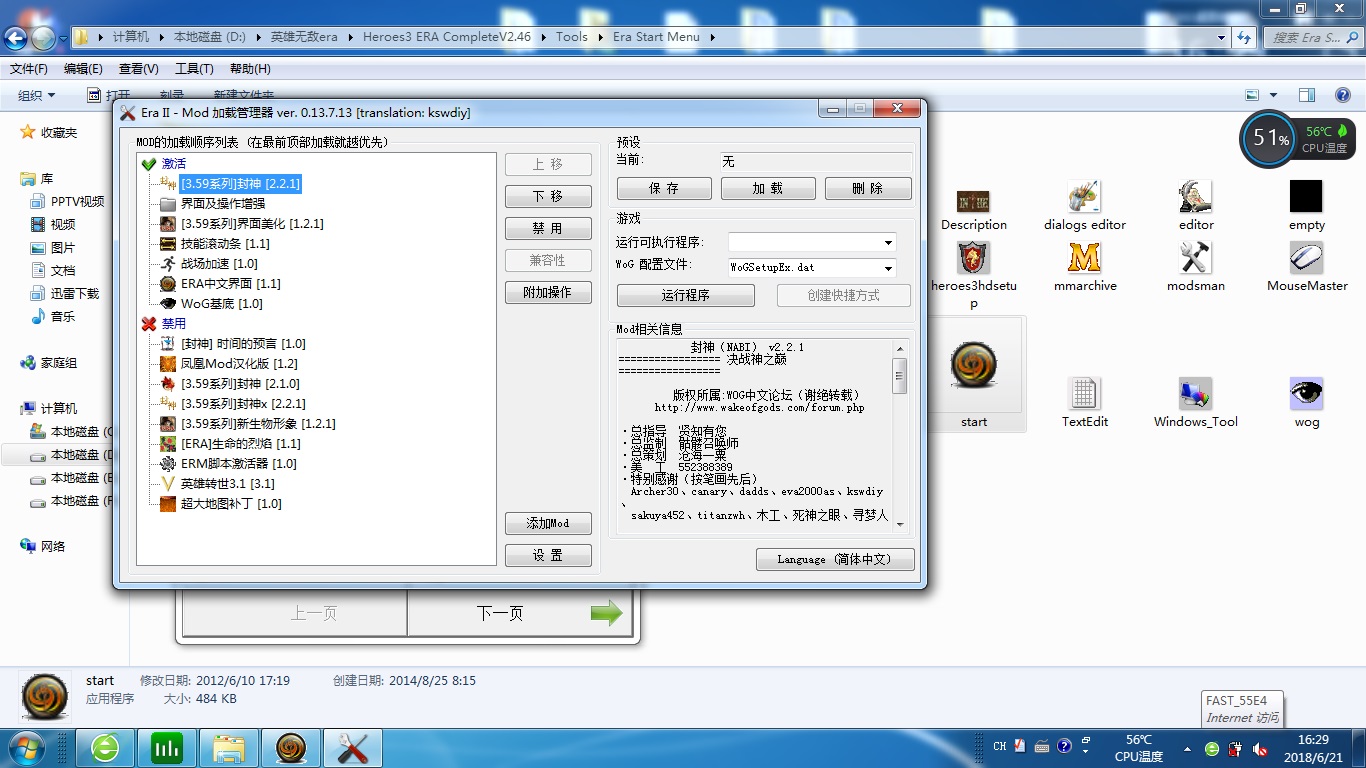Open 工具(T) menu

pos(194,69)
